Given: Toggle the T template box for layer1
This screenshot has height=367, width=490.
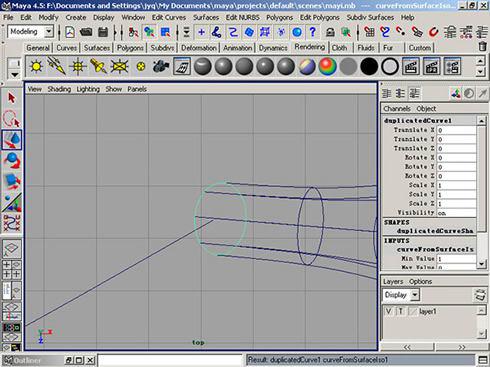Looking at the screenshot, I should pyautogui.click(x=401, y=311).
